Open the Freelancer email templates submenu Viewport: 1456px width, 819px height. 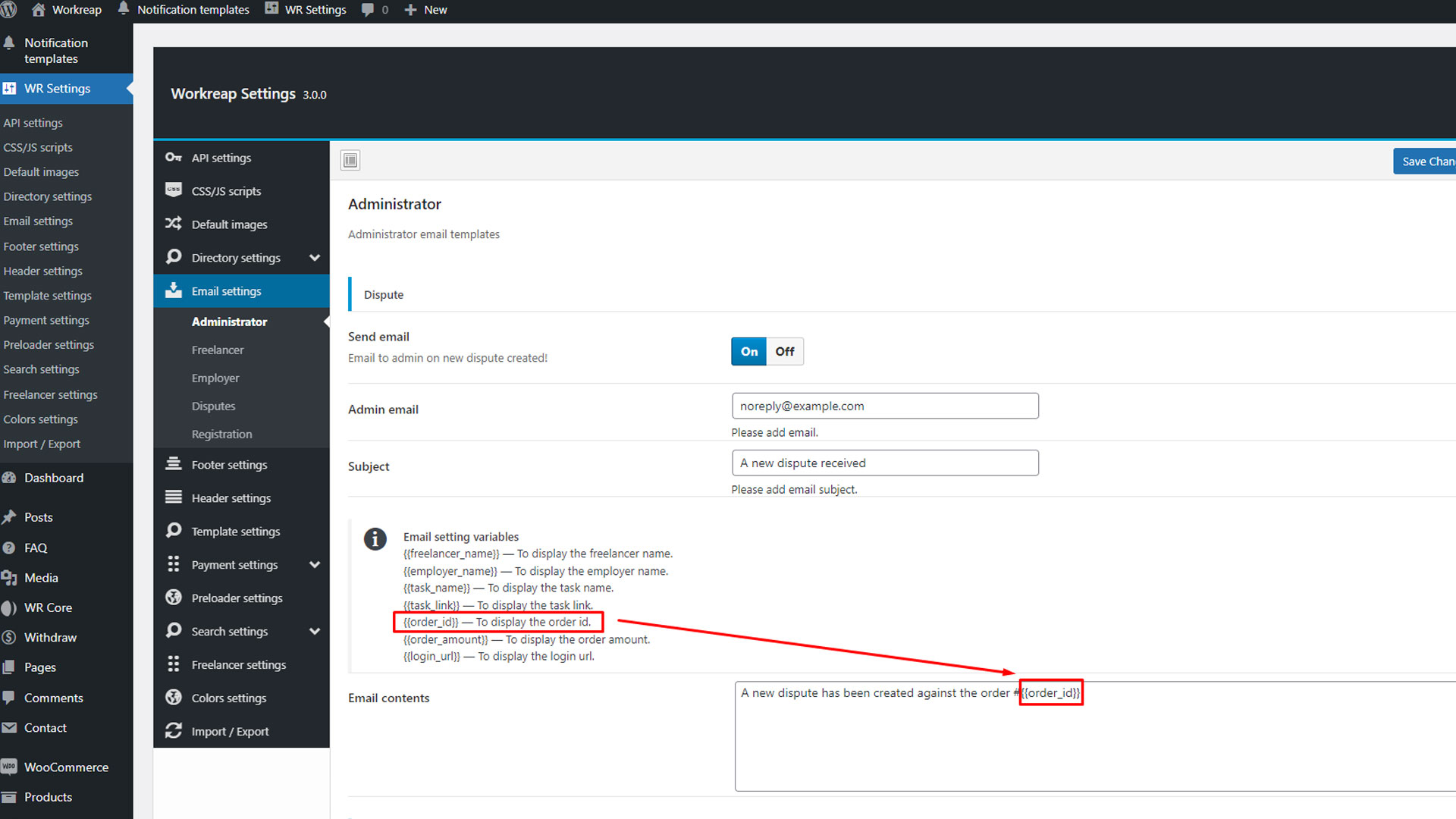218,350
